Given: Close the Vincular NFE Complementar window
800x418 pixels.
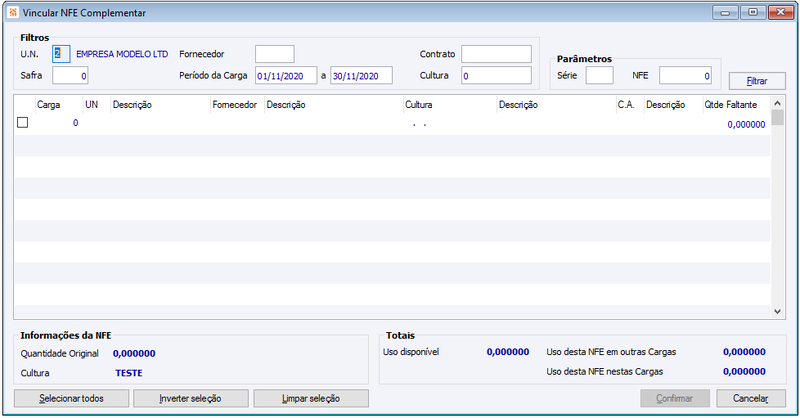Looking at the screenshot, I should (781, 12).
